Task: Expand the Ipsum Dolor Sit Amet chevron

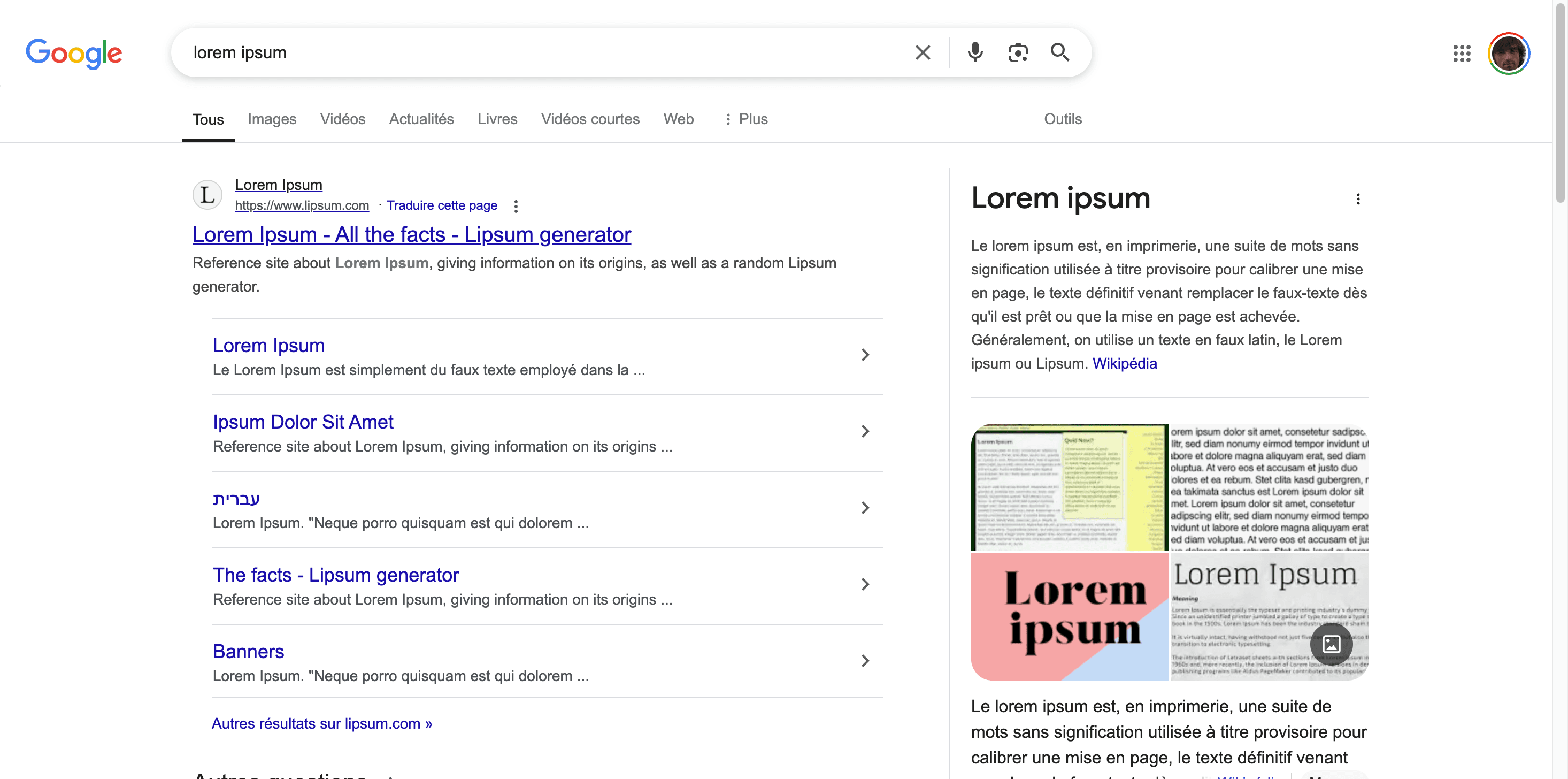Action: [x=865, y=431]
